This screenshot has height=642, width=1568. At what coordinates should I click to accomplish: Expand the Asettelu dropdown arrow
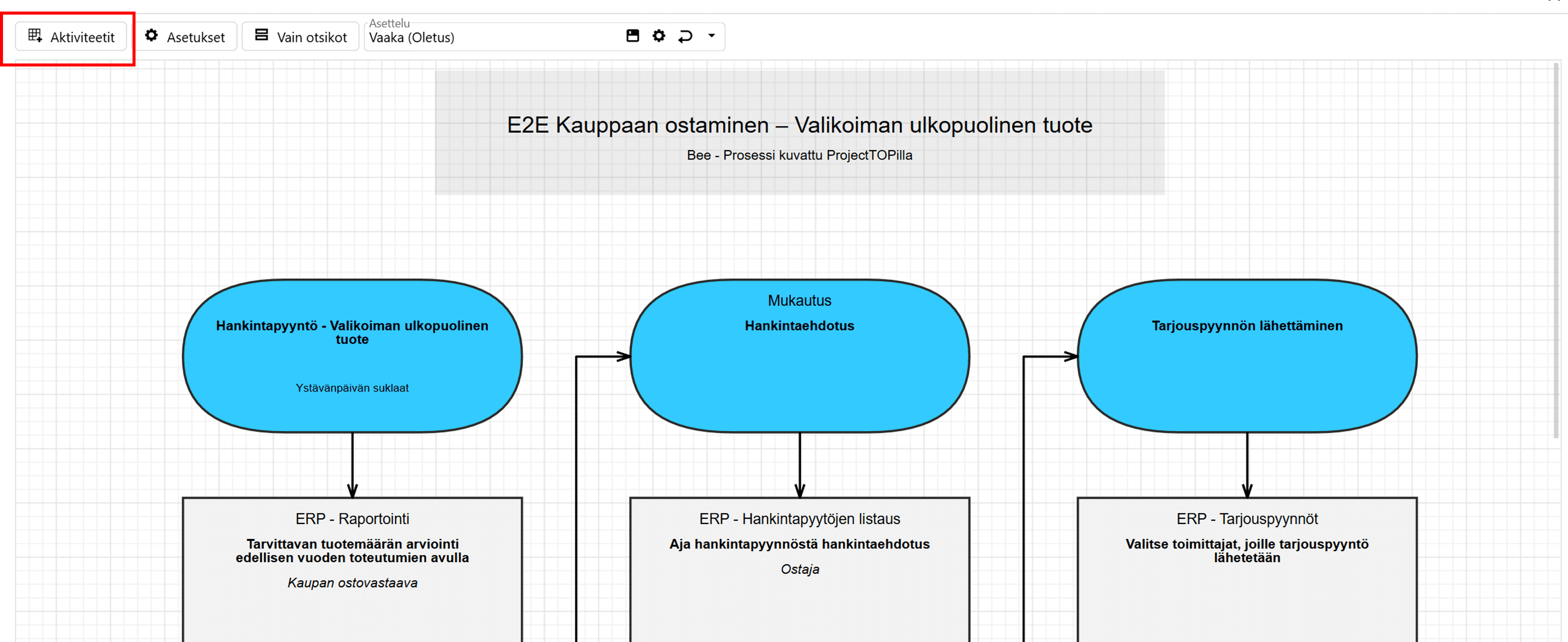click(711, 36)
